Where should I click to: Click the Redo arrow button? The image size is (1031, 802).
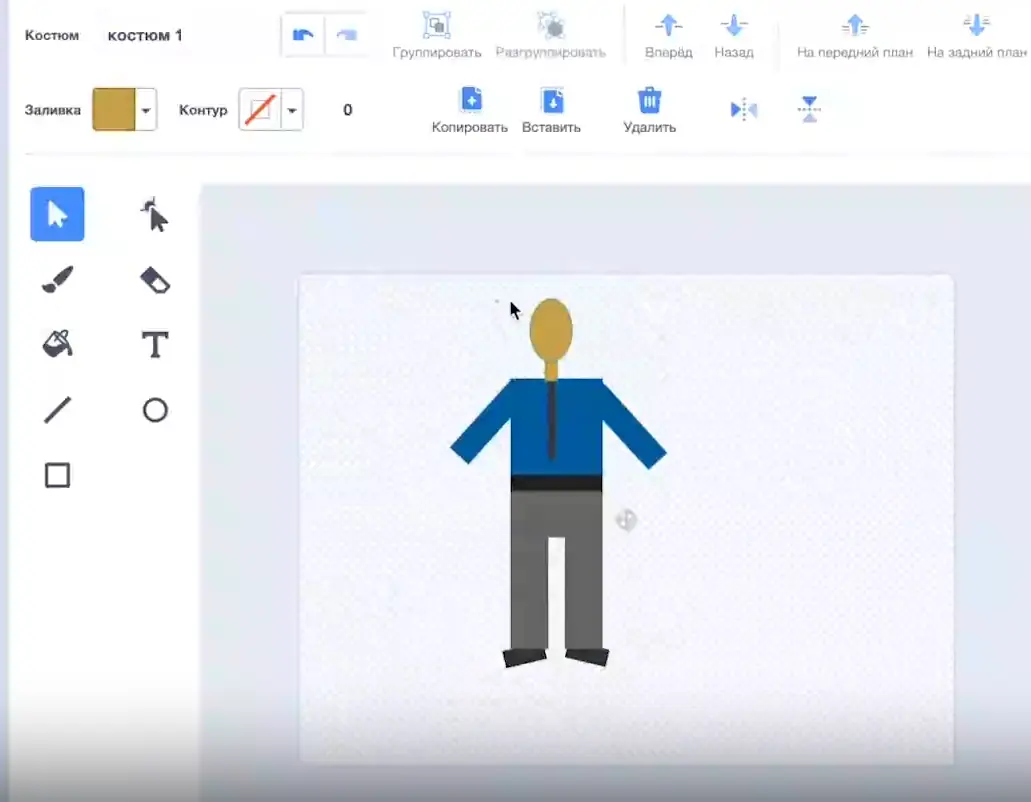click(346, 35)
